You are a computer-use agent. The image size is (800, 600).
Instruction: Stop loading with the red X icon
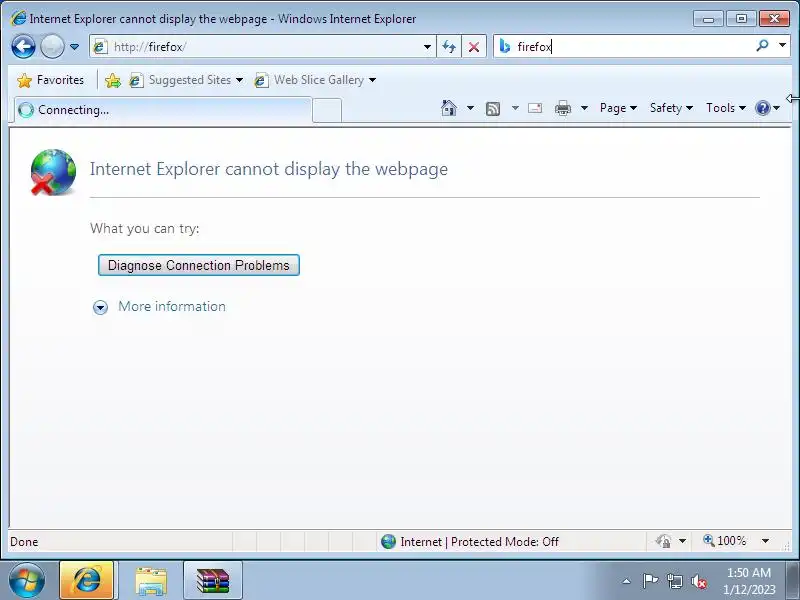[x=474, y=47]
